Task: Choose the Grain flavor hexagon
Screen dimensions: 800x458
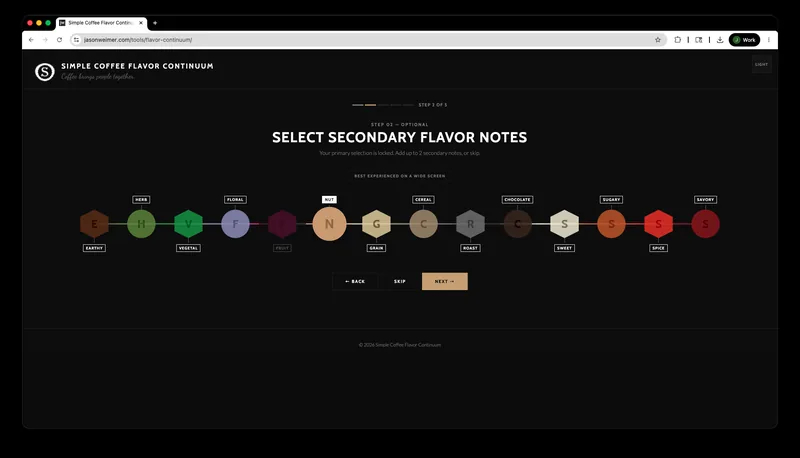Action: tap(377, 223)
